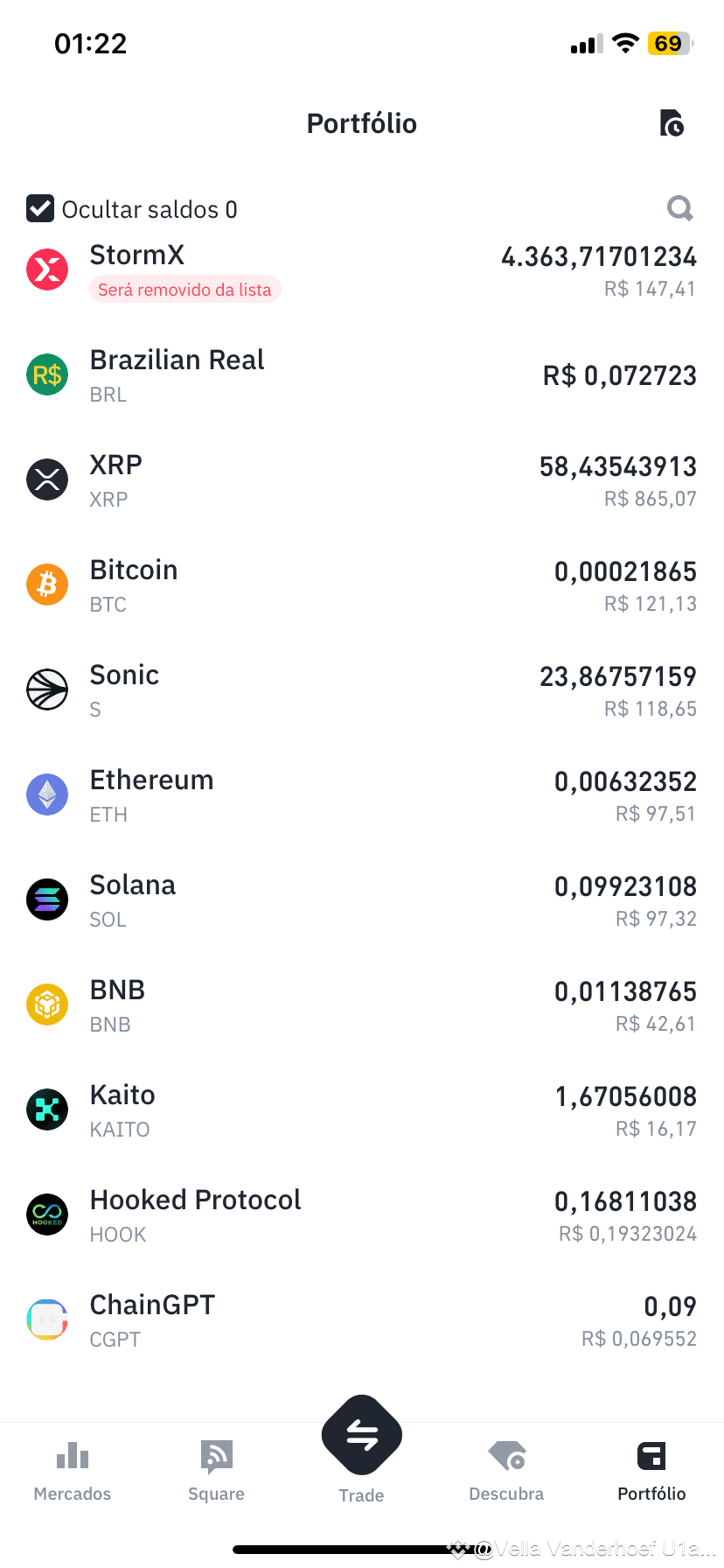Open the Sonic asset row
The image size is (724, 1568).
coord(362,690)
